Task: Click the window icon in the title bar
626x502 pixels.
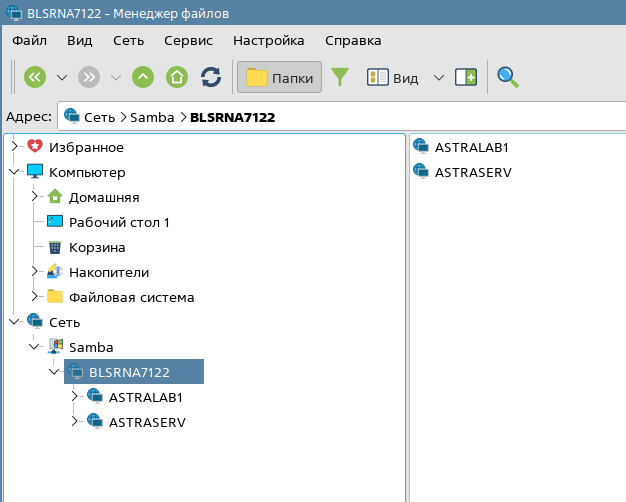Action: click(14, 13)
